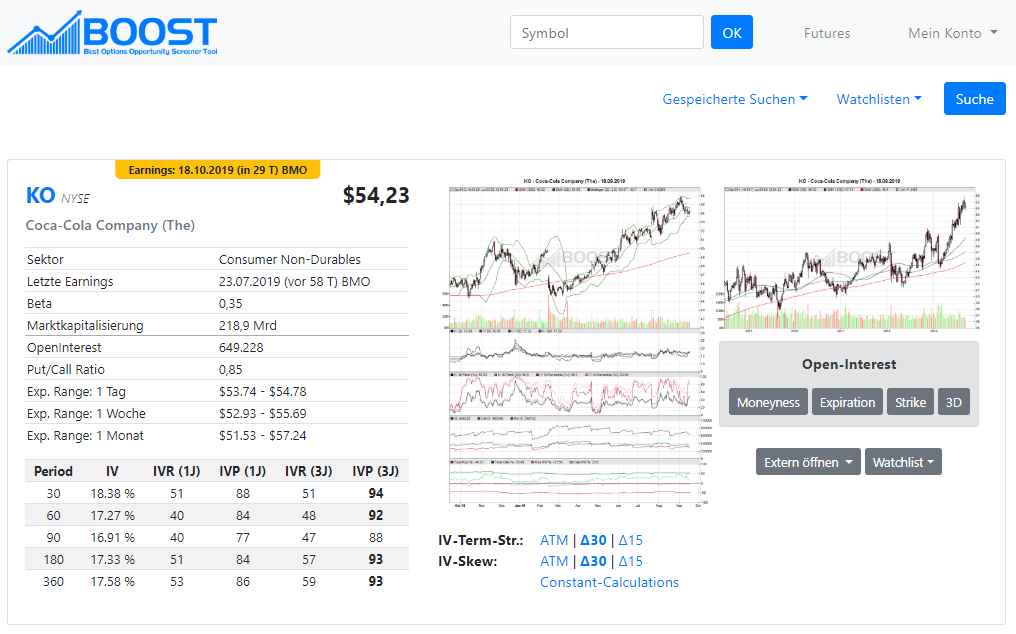This screenshot has height=634, width=1016.
Task: Open the one-year KO chart thumbnail
Action: point(577,342)
